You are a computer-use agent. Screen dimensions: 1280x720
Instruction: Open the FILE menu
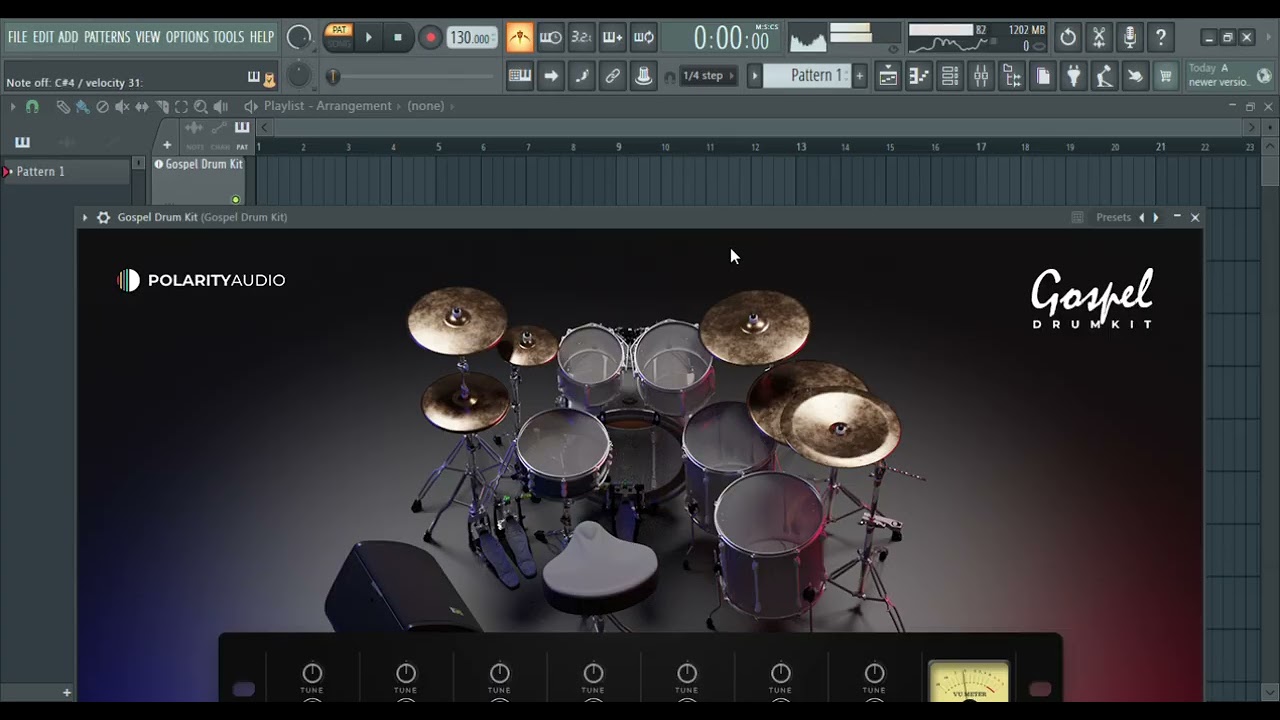[17, 37]
